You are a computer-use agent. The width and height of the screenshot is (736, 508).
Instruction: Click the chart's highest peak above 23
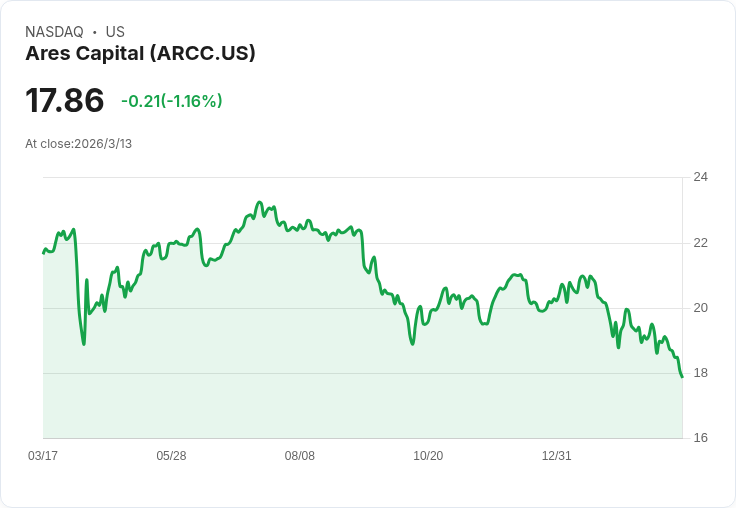259,203
